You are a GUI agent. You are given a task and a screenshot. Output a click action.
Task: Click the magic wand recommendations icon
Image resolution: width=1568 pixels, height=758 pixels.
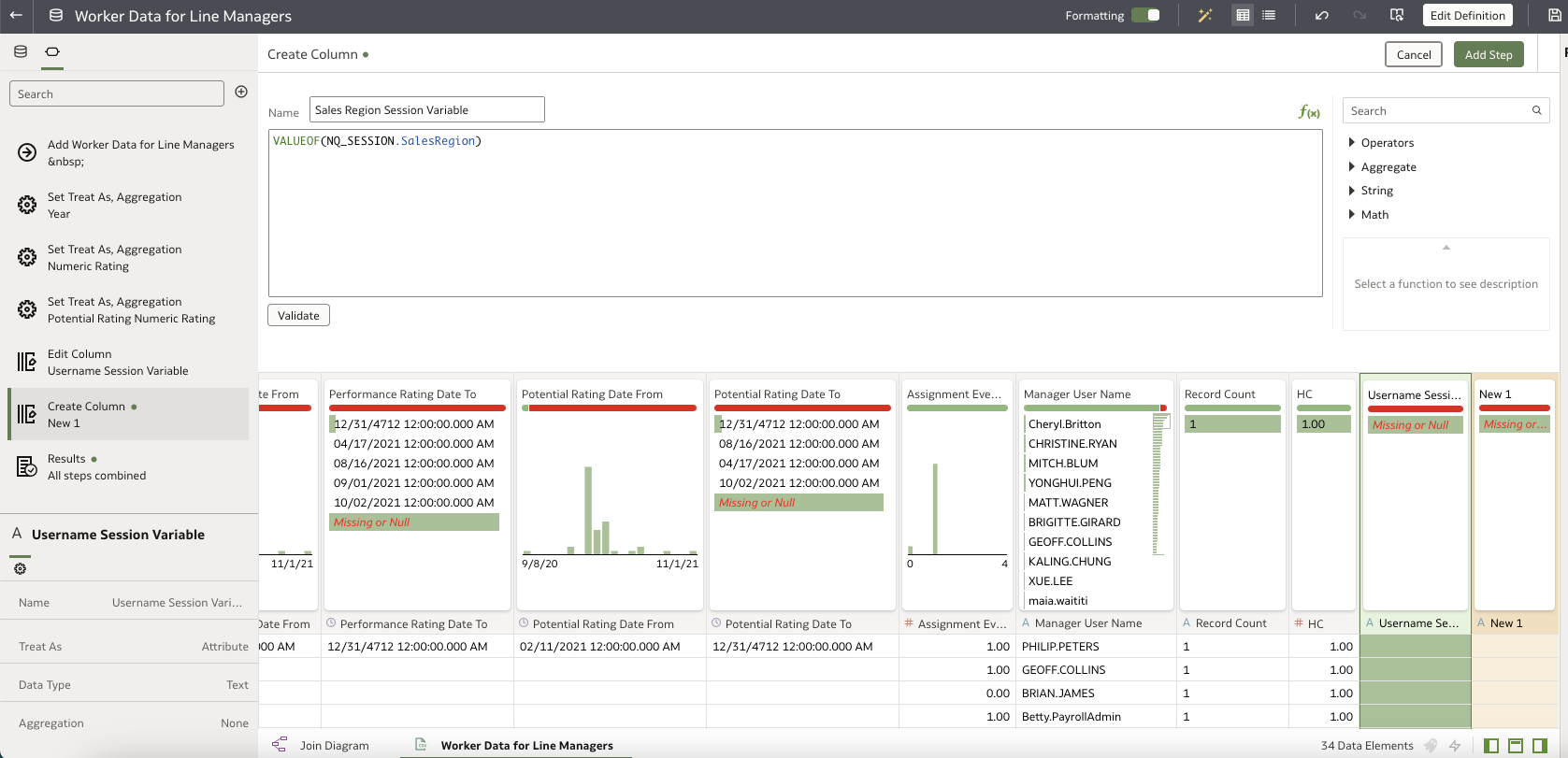click(1204, 15)
